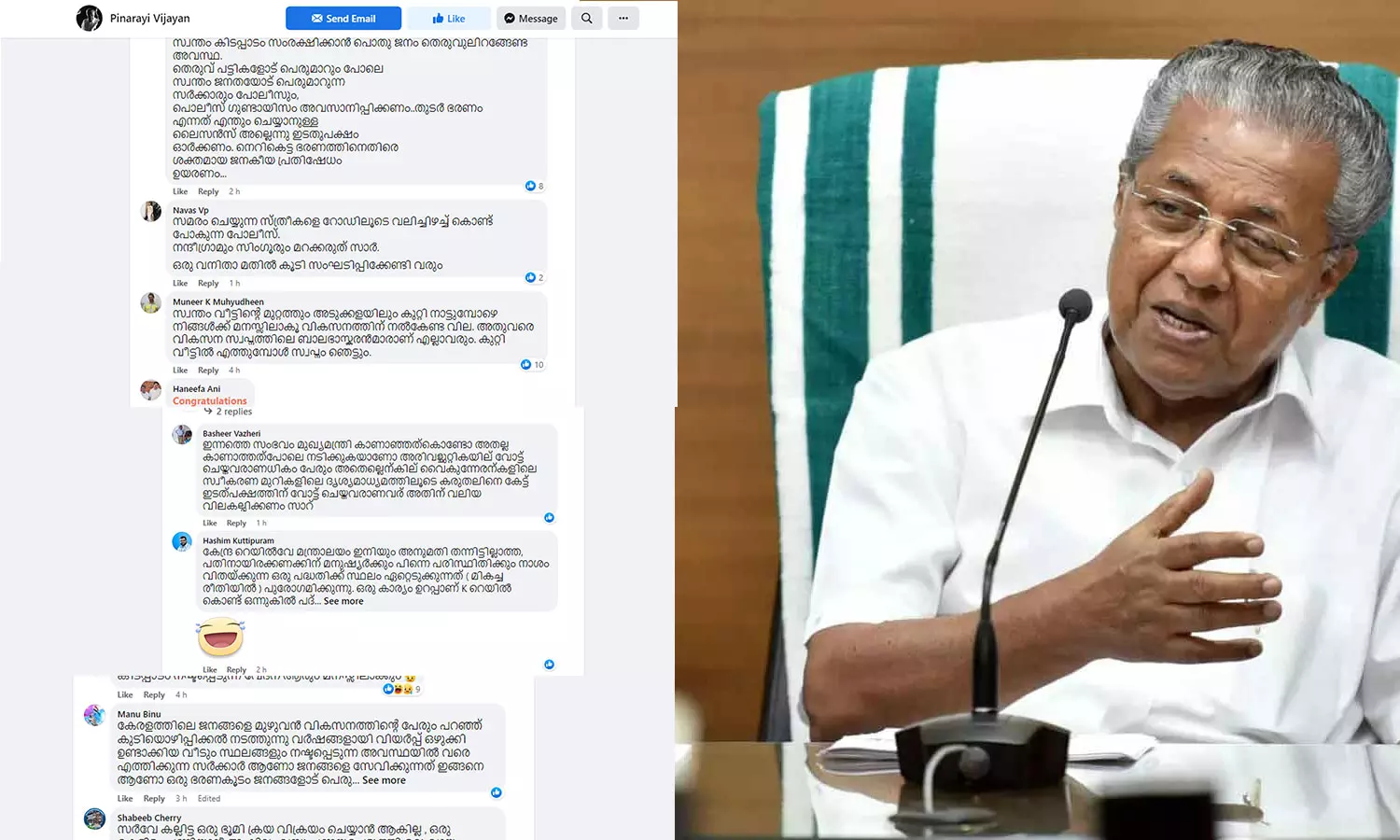Open Shabeeb Cherry's profile name link
The image size is (1400, 840).
tap(149, 819)
